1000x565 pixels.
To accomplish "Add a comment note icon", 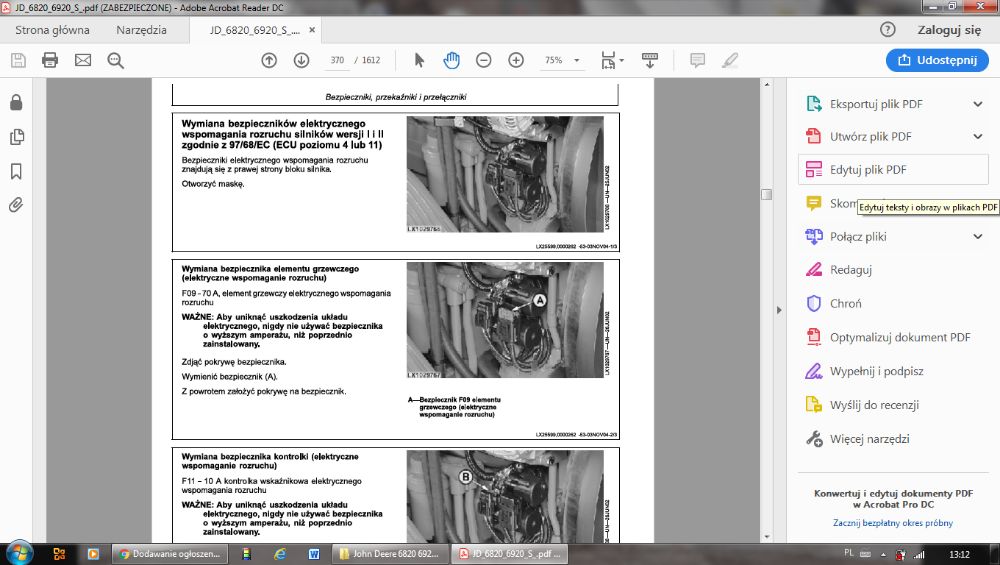I will (x=697, y=61).
